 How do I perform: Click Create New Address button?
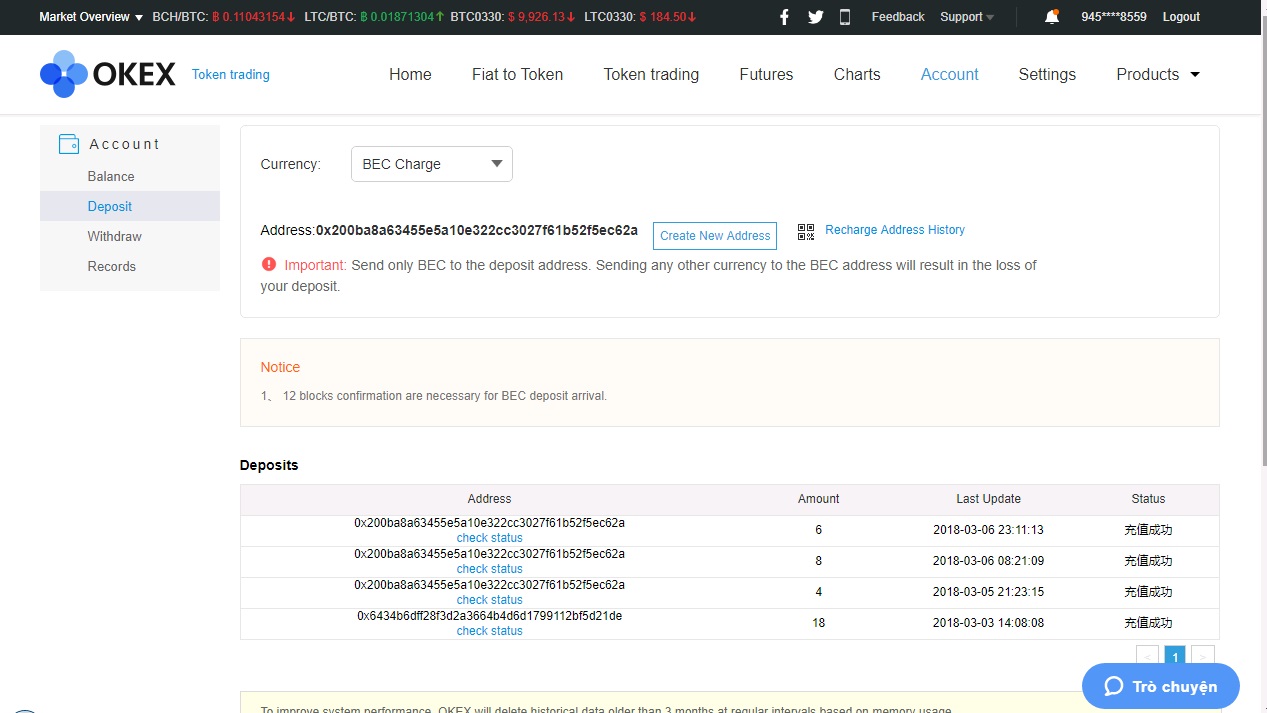714,236
